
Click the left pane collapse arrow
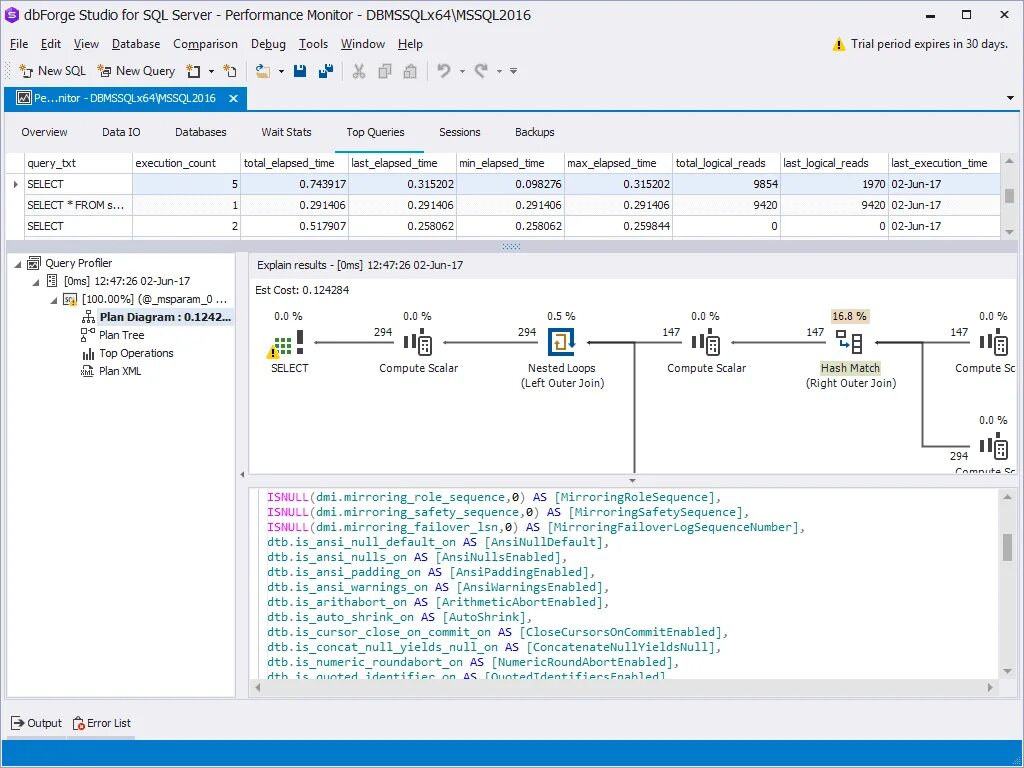tap(242, 475)
